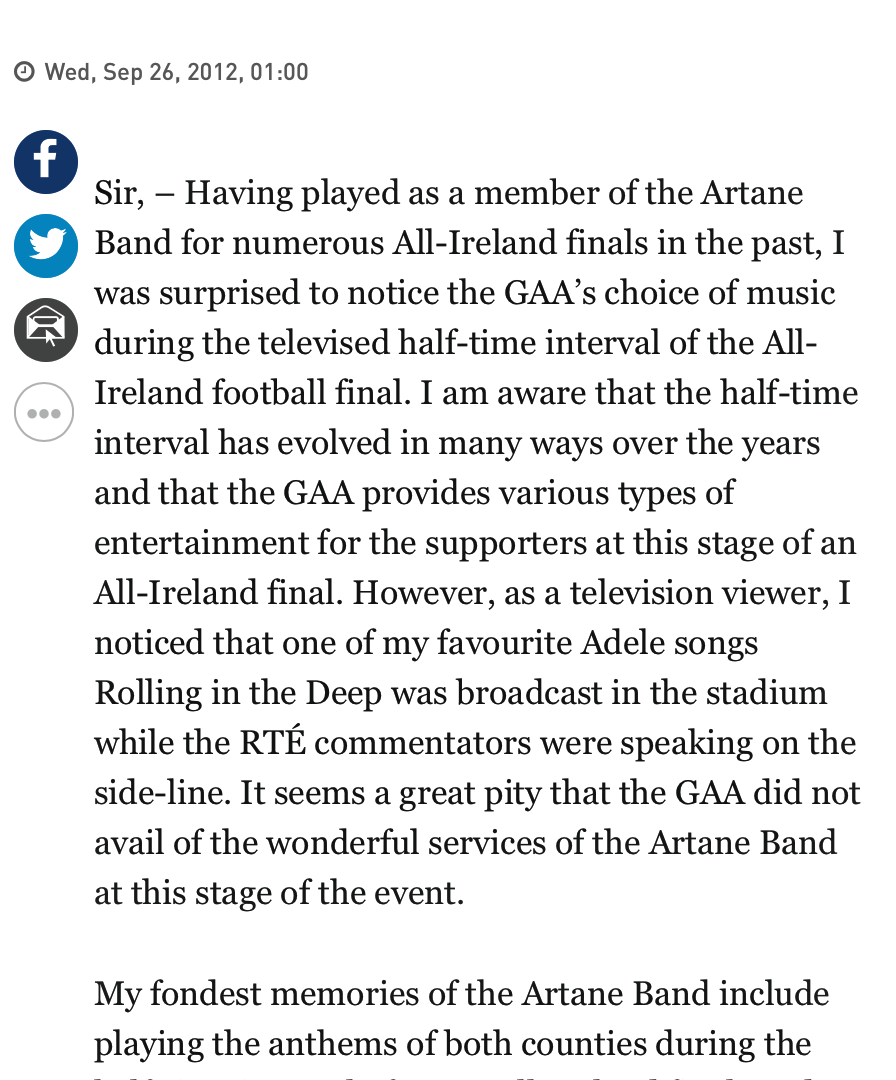Click on 'RTÉ commentators' in the paragraph
The width and height of the screenshot is (896, 1080).
(384, 743)
